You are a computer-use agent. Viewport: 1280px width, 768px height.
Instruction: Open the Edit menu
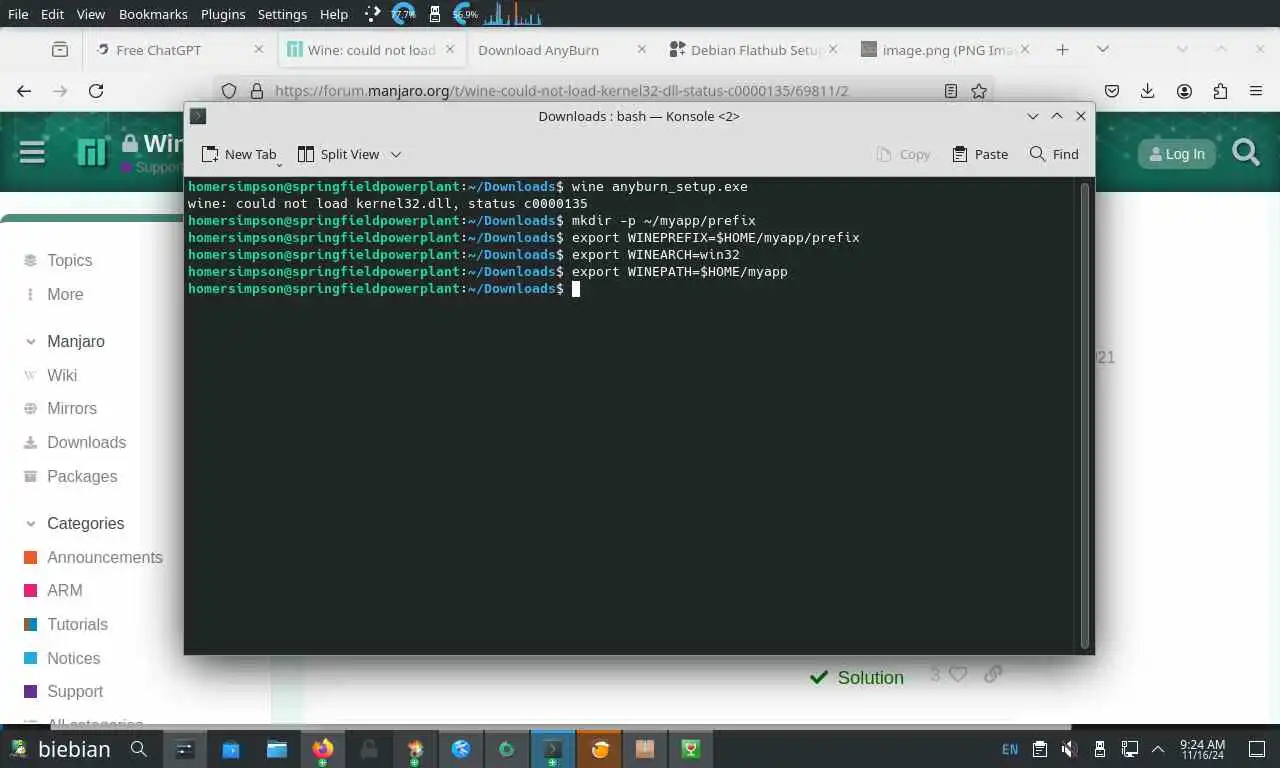coord(52,14)
